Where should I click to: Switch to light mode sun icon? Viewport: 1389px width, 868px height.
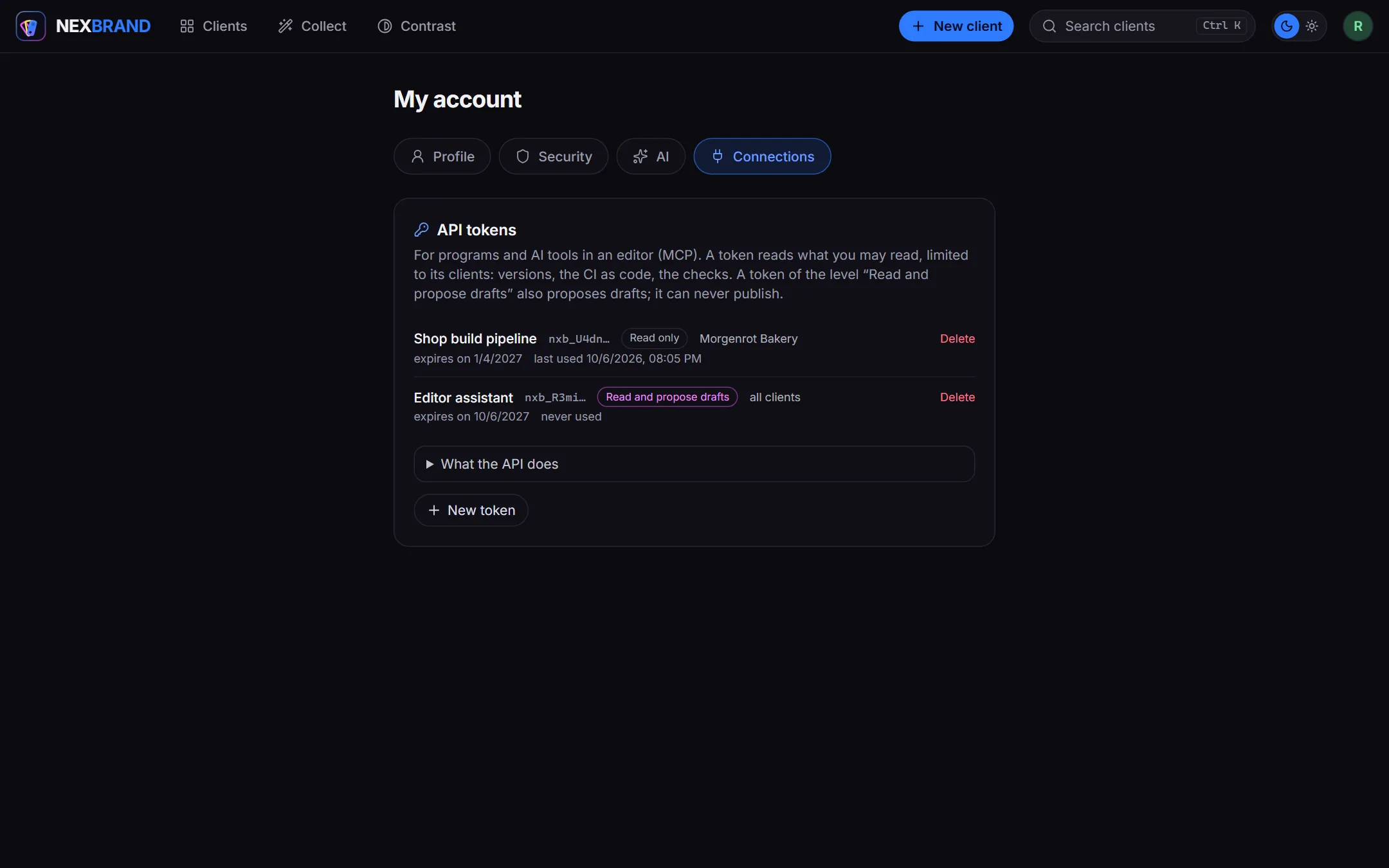click(1312, 26)
